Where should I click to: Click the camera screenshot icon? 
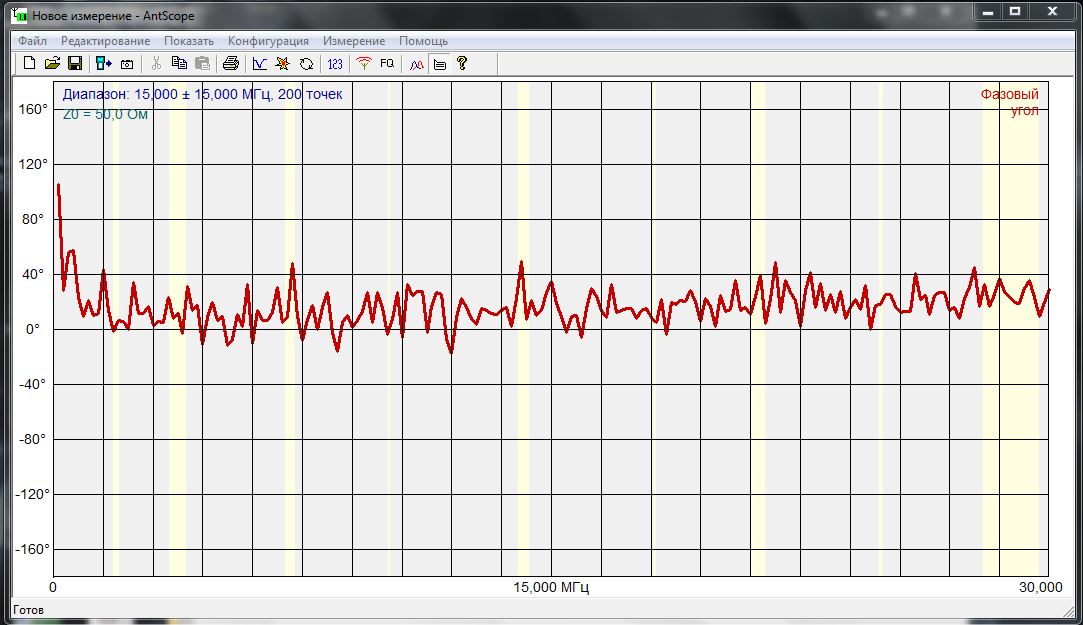point(127,63)
